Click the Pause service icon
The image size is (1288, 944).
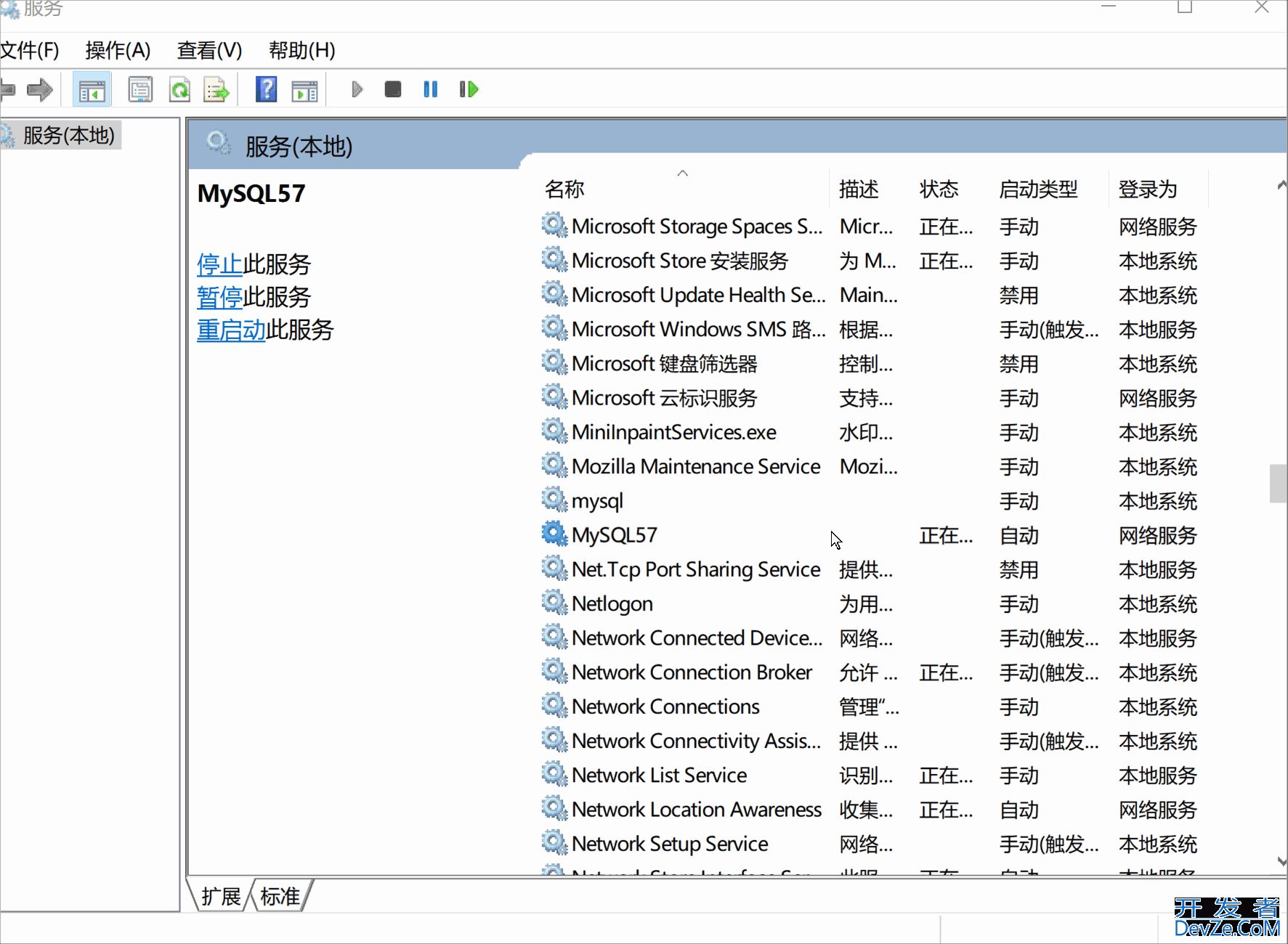pyautogui.click(x=431, y=89)
